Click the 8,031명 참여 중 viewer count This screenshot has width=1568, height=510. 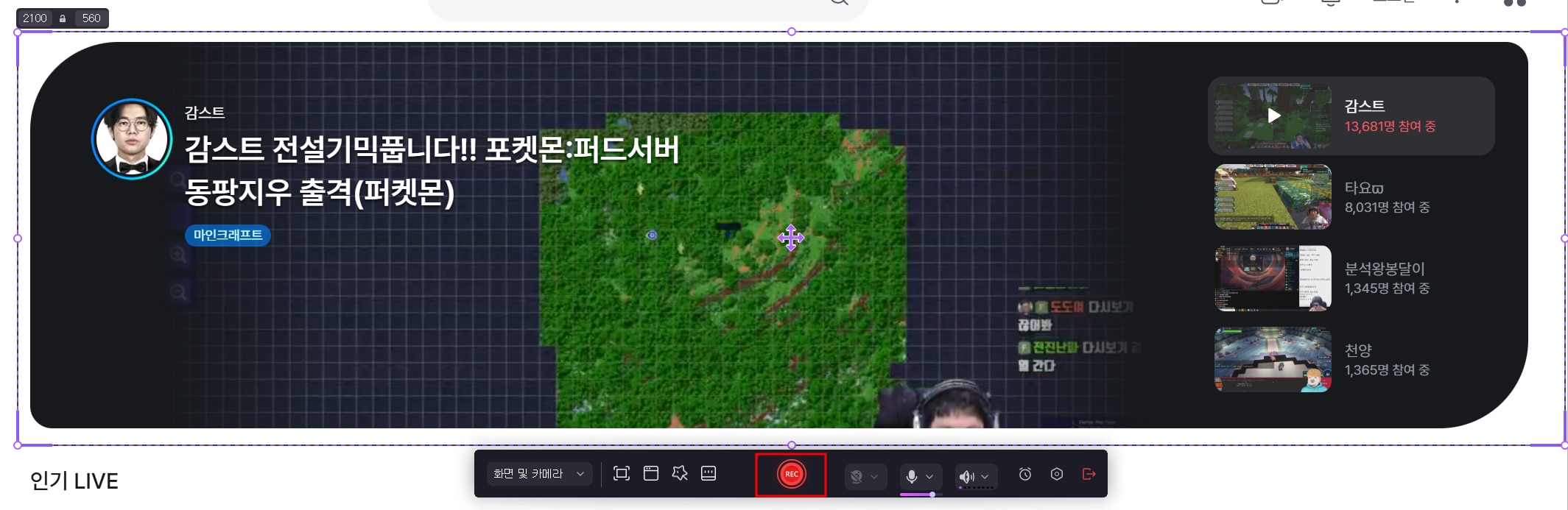(1387, 208)
